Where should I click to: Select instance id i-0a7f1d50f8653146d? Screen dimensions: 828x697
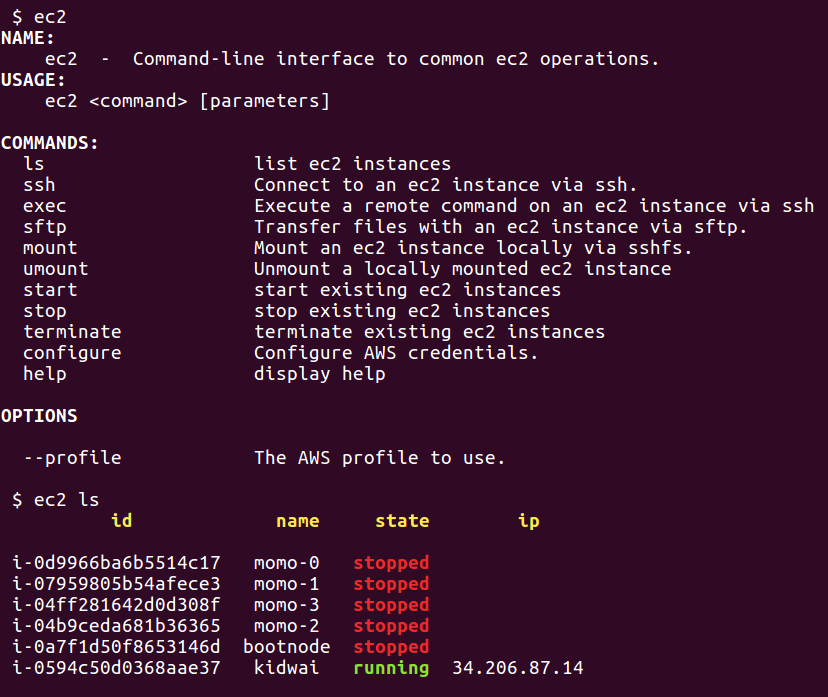click(116, 647)
